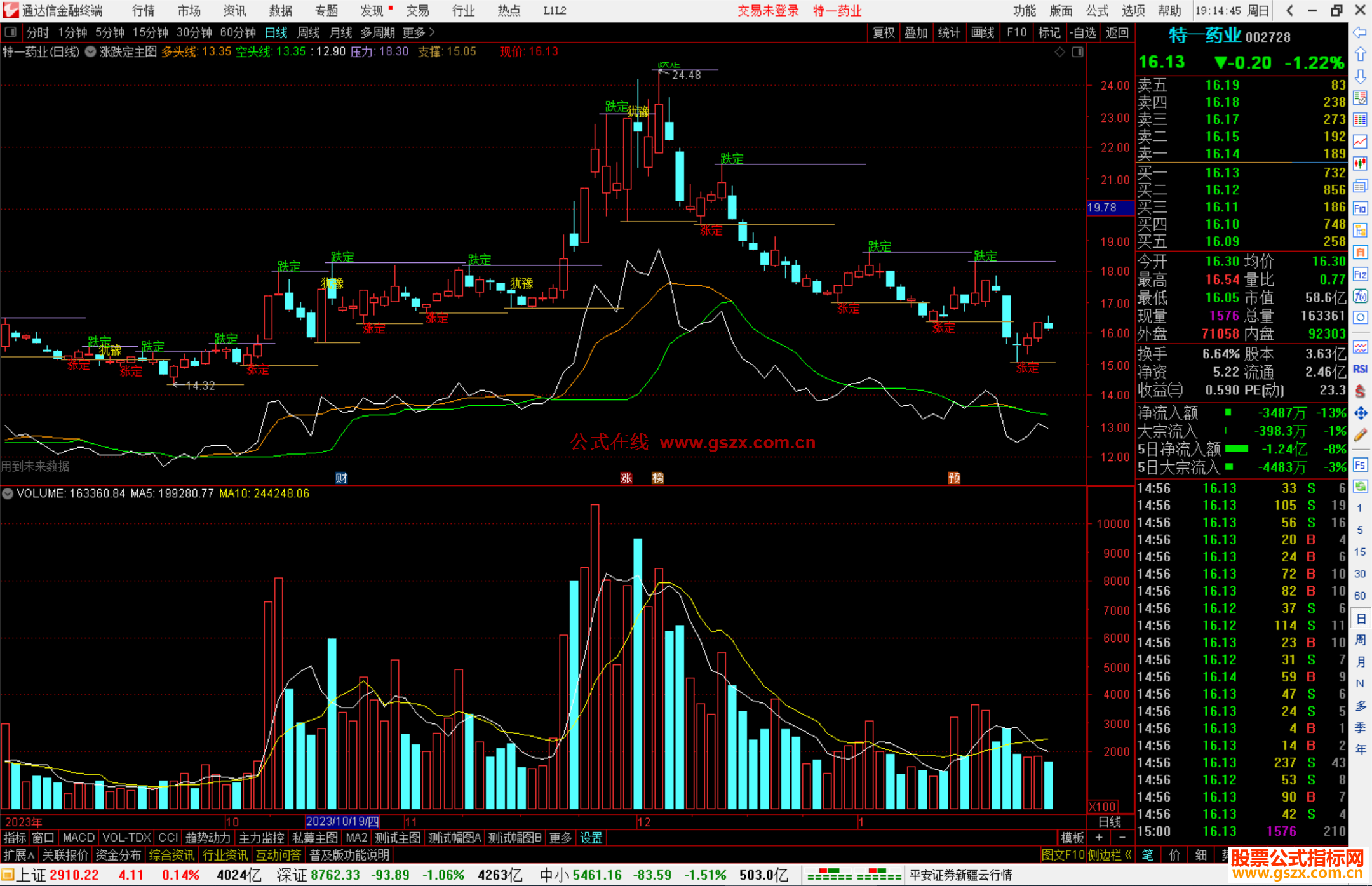Click the 5日净流入额 green bar indicator

point(1236,449)
